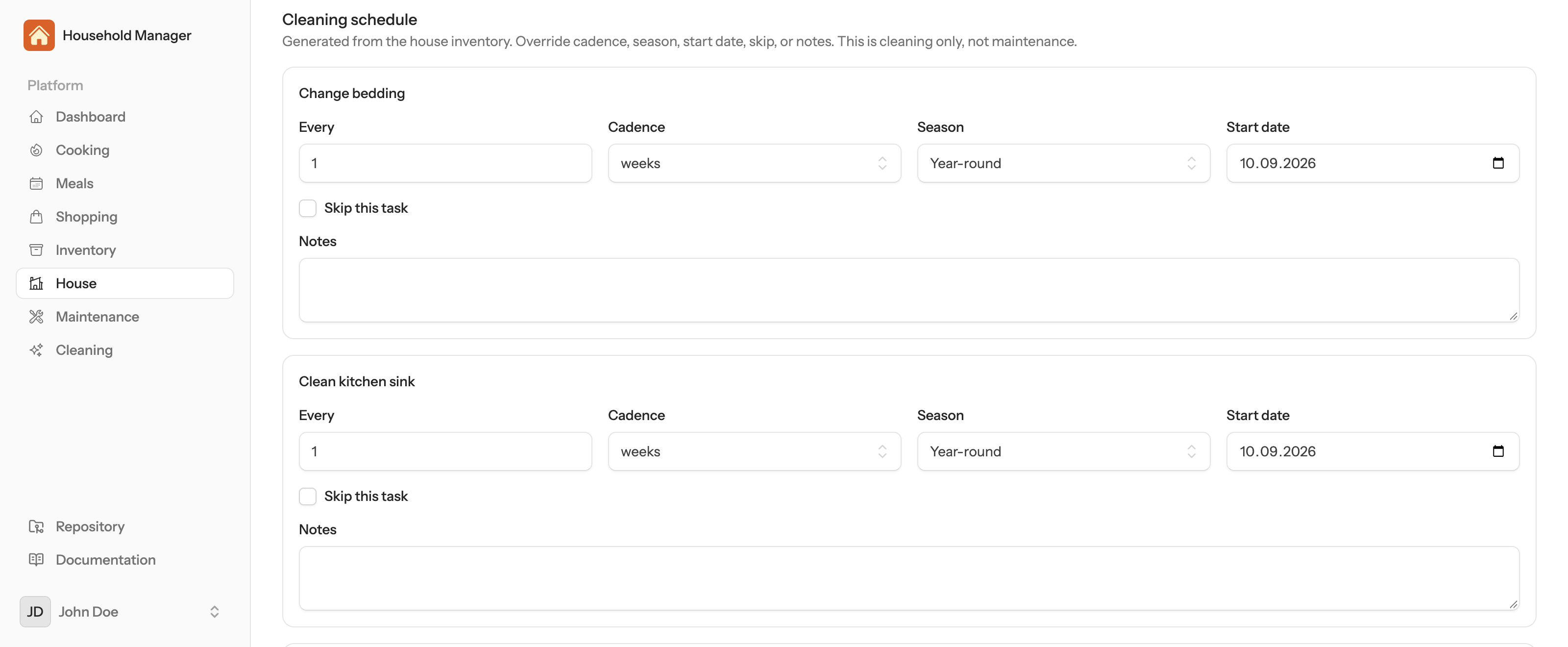The height and width of the screenshot is (647, 1568).
Task: Click the House building icon
Action: click(37, 284)
